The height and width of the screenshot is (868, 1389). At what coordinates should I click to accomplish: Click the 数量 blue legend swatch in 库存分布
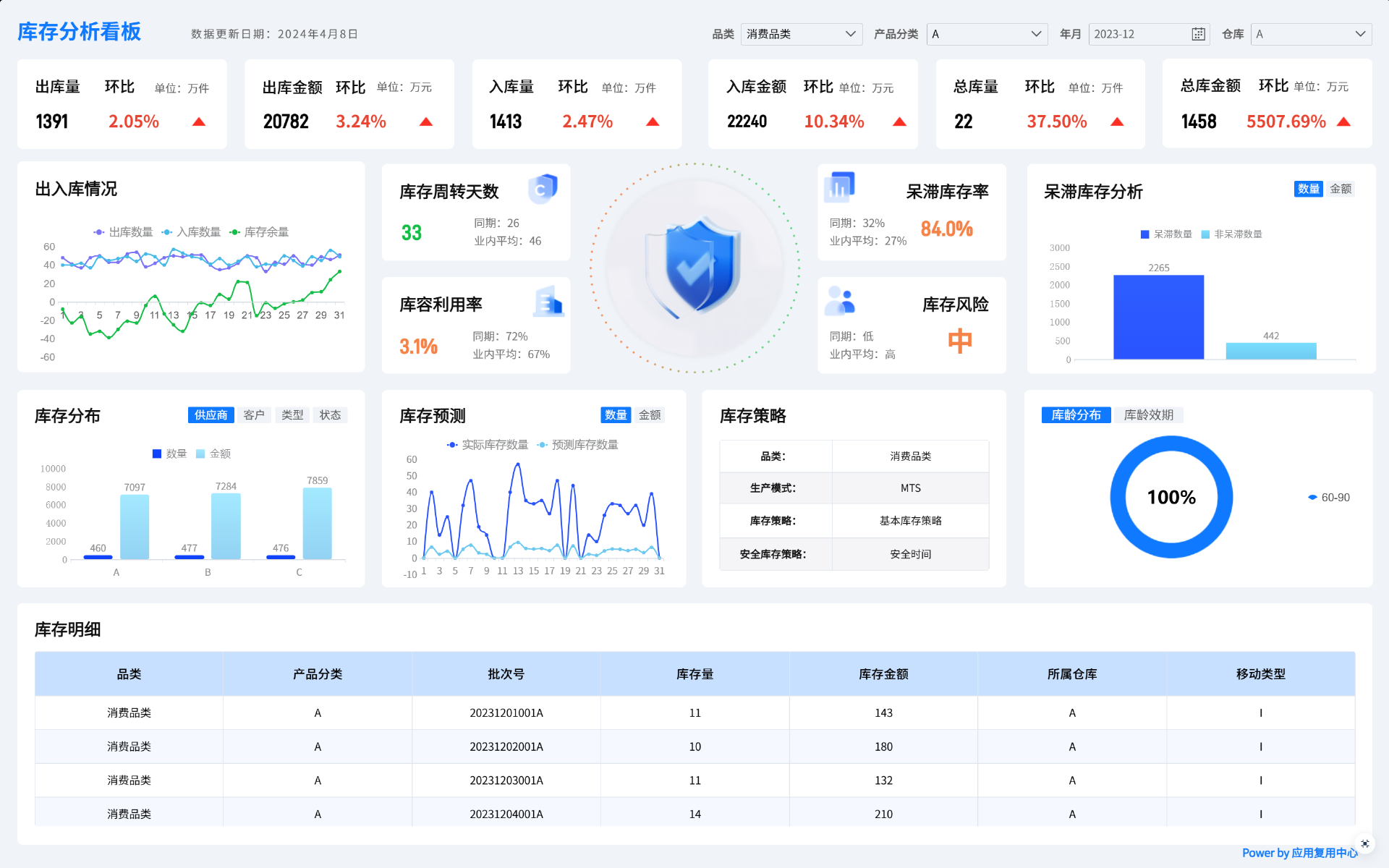[157, 454]
